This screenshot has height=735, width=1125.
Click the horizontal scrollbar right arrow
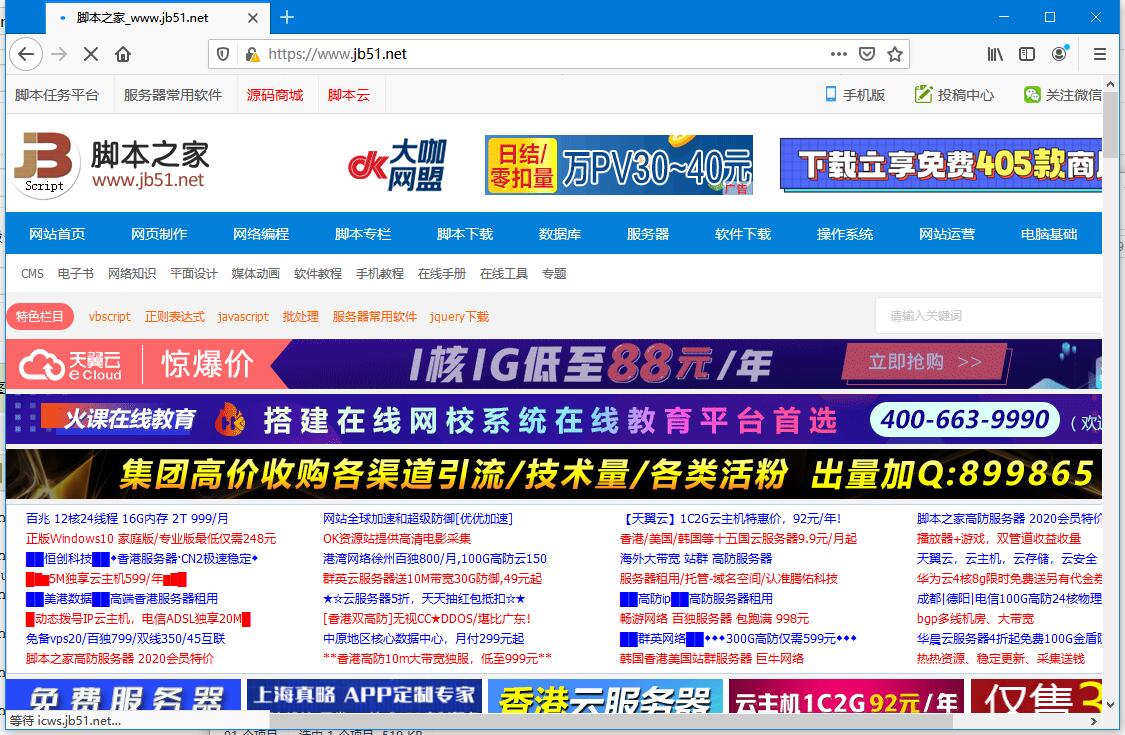pyautogui.click(x=1093, y=721)
